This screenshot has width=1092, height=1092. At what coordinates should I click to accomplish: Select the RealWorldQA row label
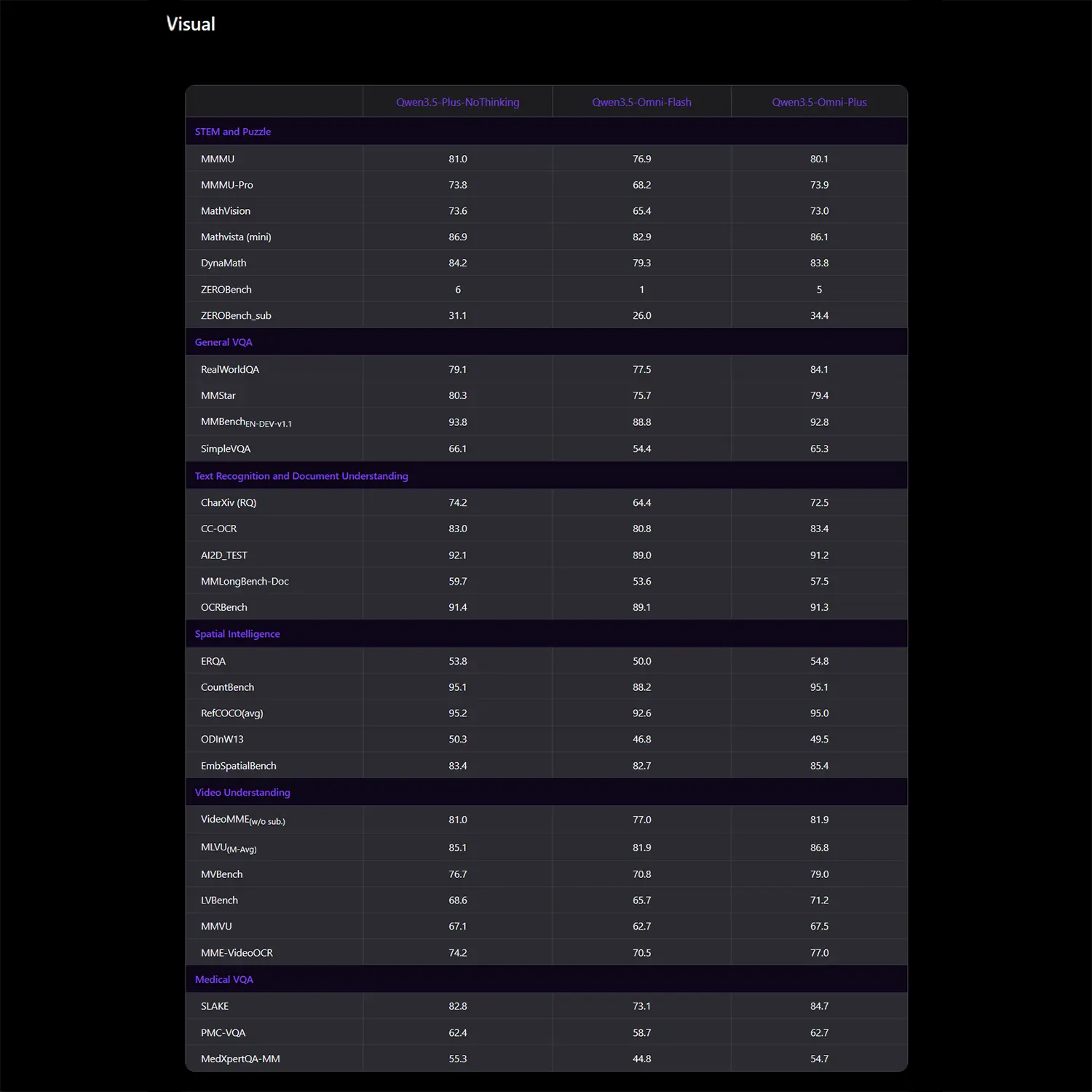point(229,369)
